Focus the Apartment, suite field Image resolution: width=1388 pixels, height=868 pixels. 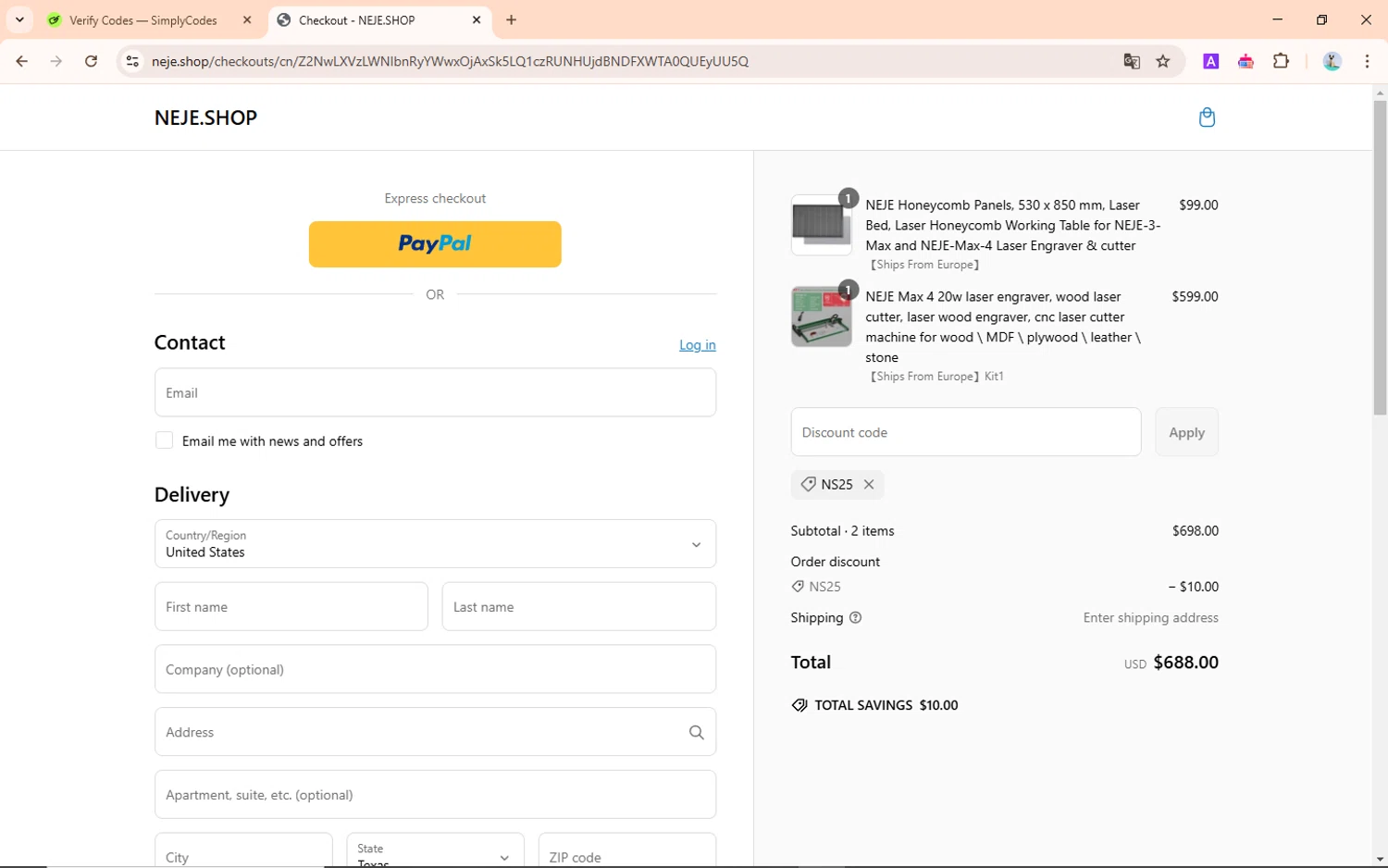(435, 795)
